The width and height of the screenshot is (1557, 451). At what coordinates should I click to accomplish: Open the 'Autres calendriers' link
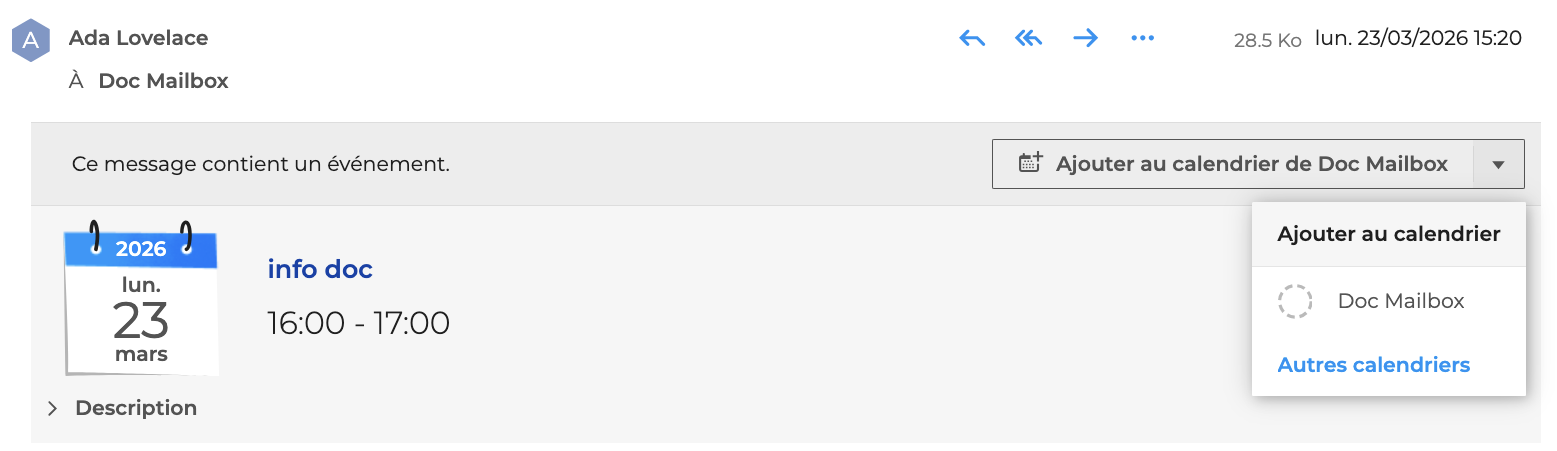1373,365
